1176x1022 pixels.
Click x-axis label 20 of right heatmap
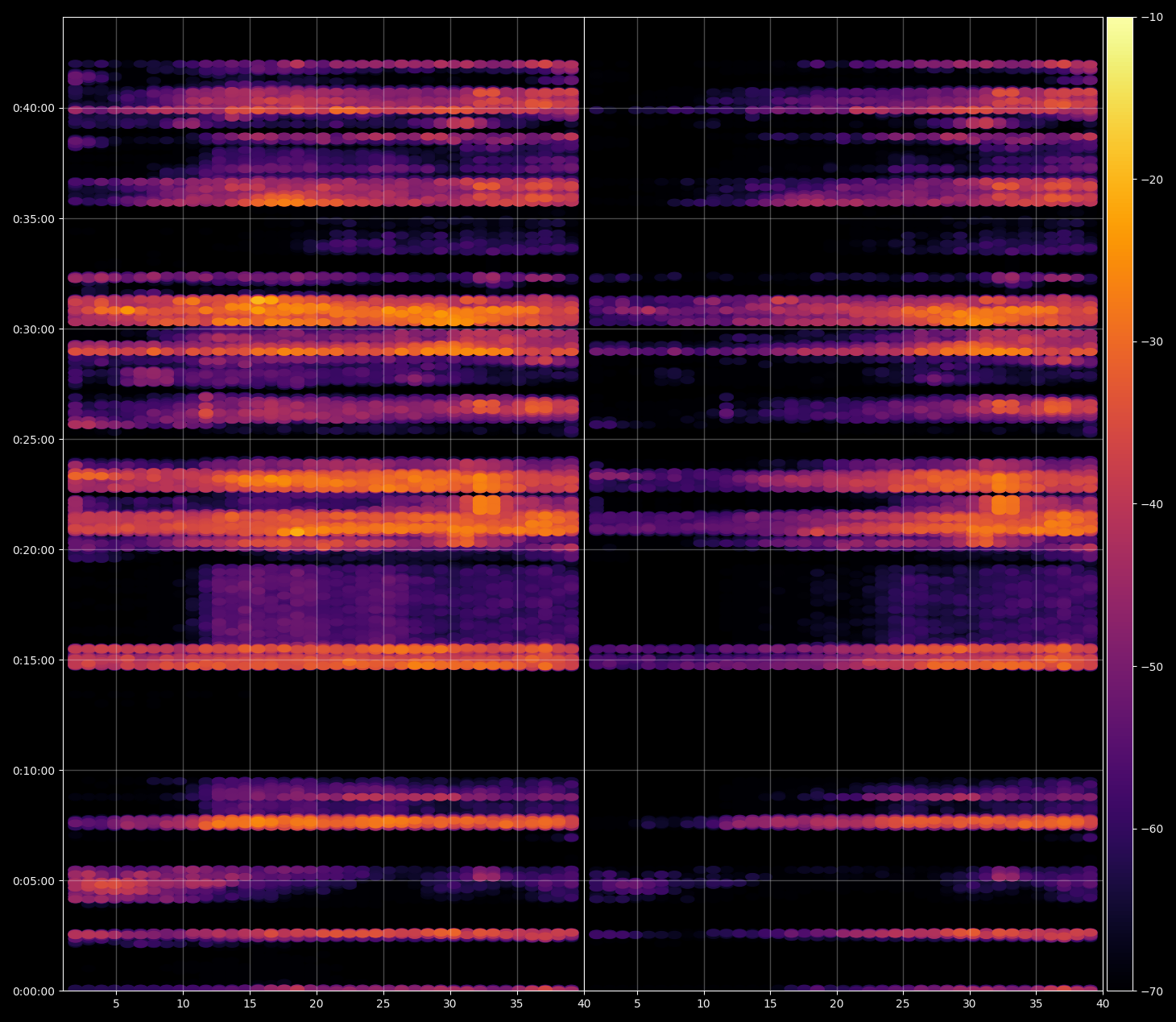pyautogui.click(x=837, y=1003)
